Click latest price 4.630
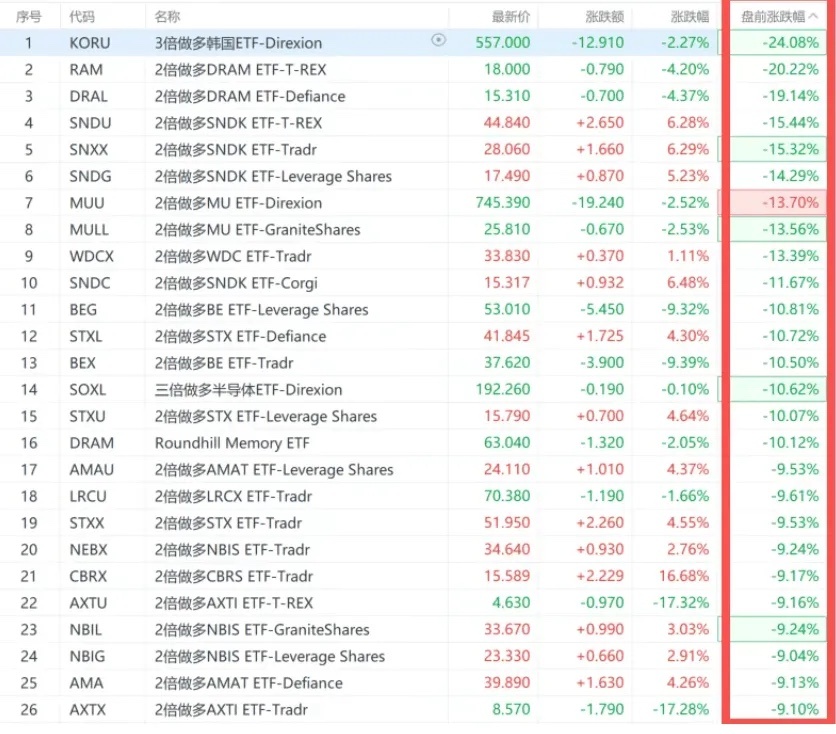The height and width of the screenshot is (734, 836). (511, 602)
